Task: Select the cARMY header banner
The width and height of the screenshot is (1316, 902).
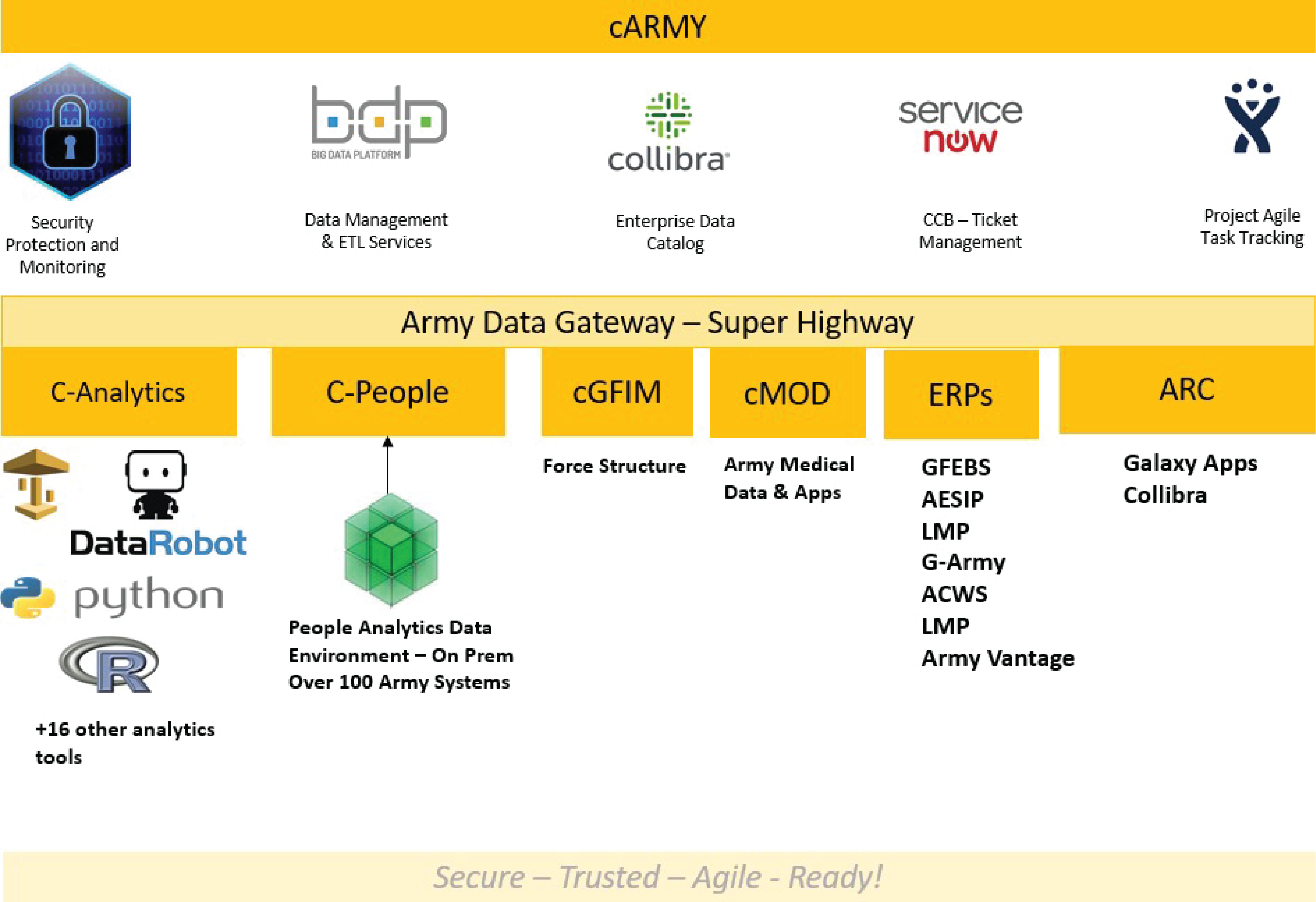Action: pos(658,26)
